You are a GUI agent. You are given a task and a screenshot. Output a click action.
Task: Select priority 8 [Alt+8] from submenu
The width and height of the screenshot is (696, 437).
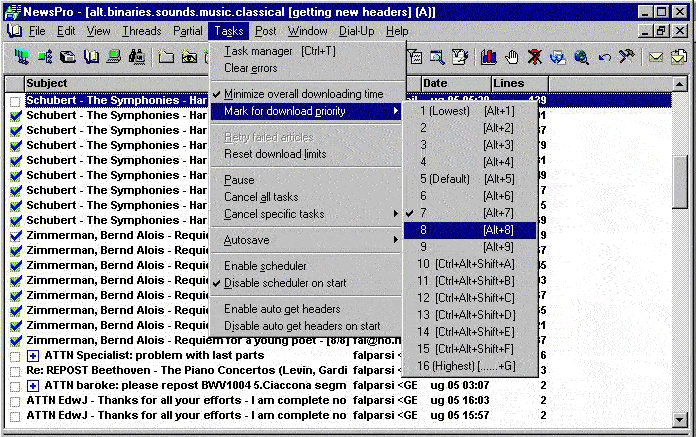pos(469,230)
